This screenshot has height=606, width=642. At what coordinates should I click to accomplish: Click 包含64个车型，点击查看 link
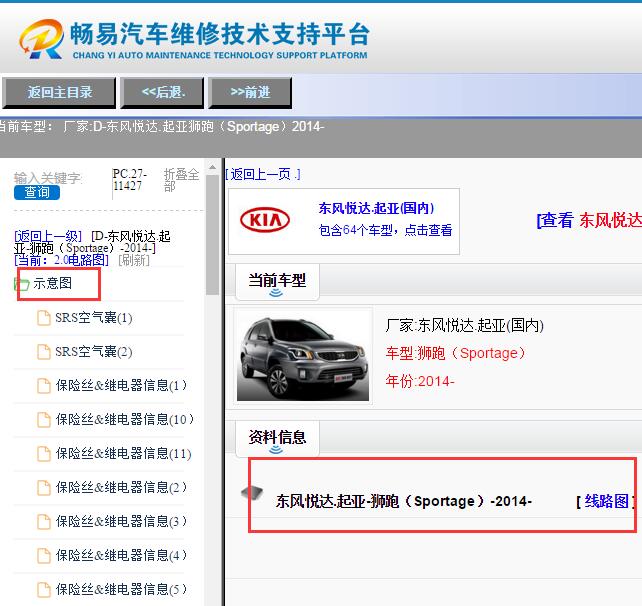click(x=385, y=230)
